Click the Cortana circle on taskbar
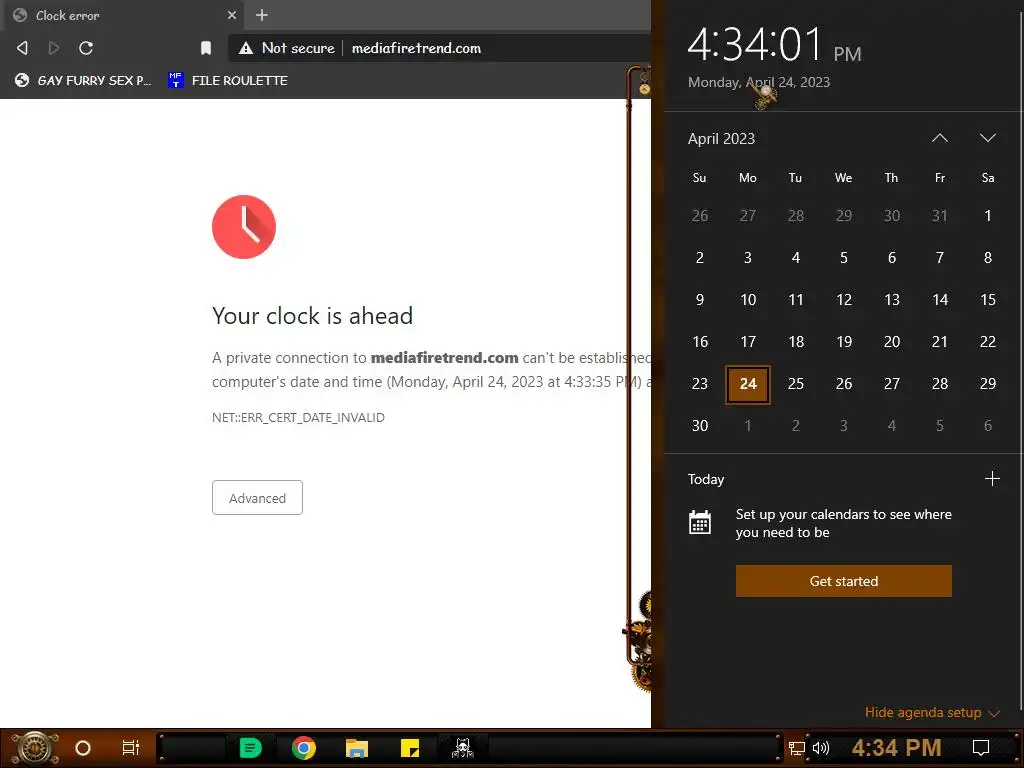 tap(83, 748)
